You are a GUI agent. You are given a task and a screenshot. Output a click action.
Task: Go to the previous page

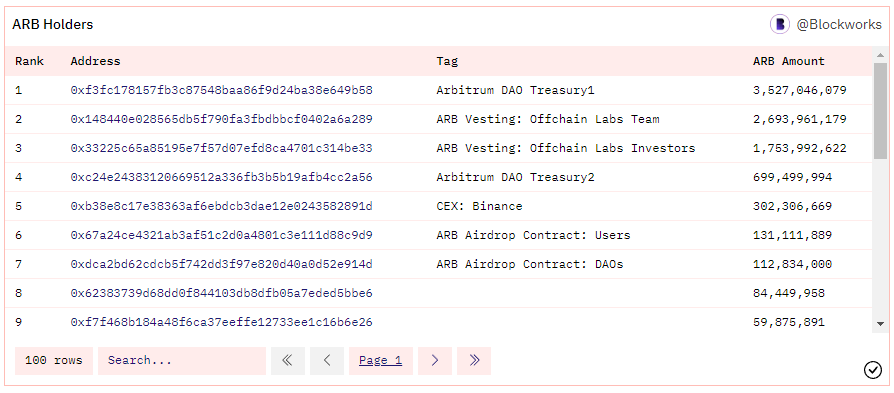point(327,360)
